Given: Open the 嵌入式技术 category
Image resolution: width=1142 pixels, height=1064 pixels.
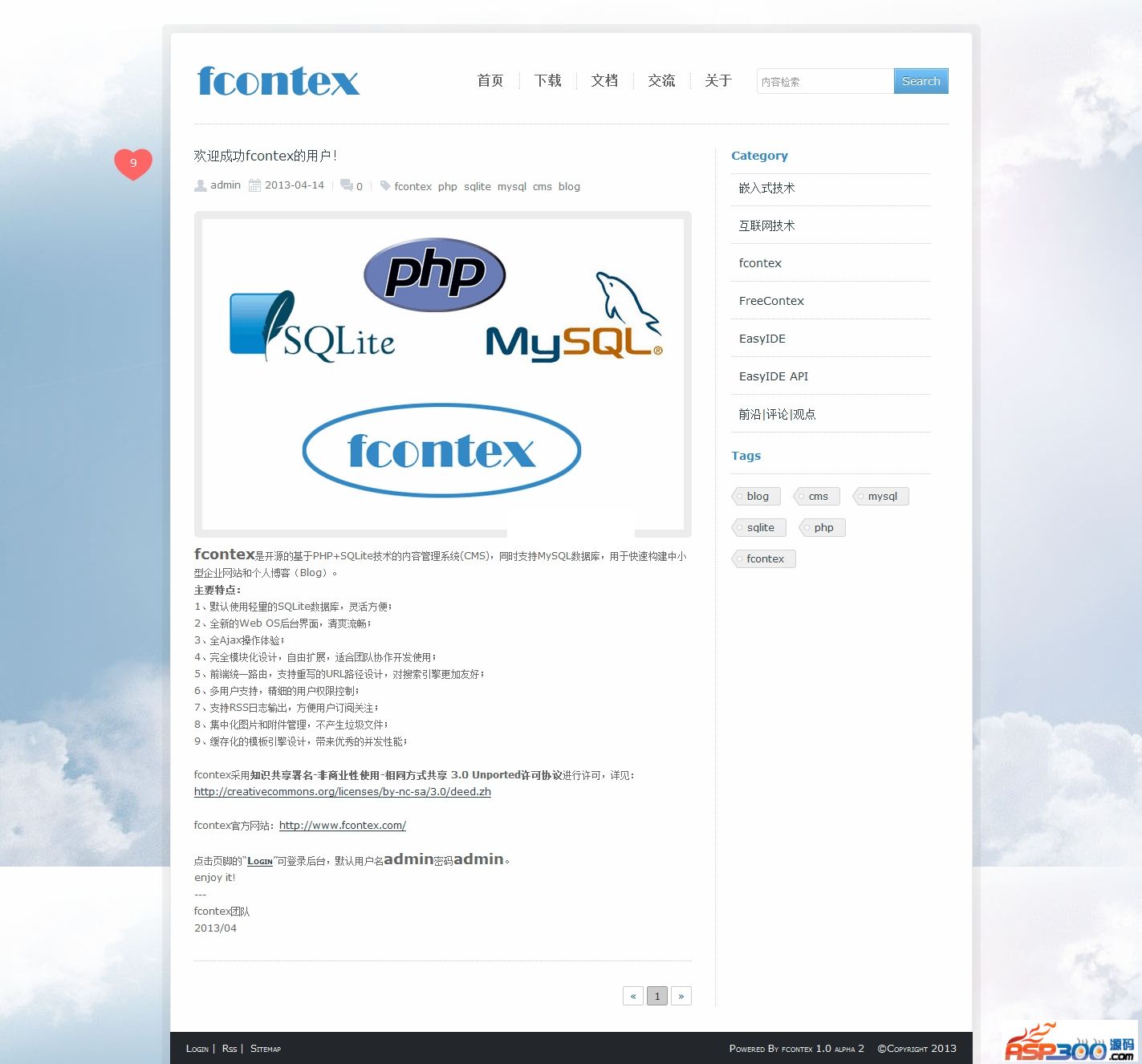Looking at the screenshot, I should pos(767,188).
